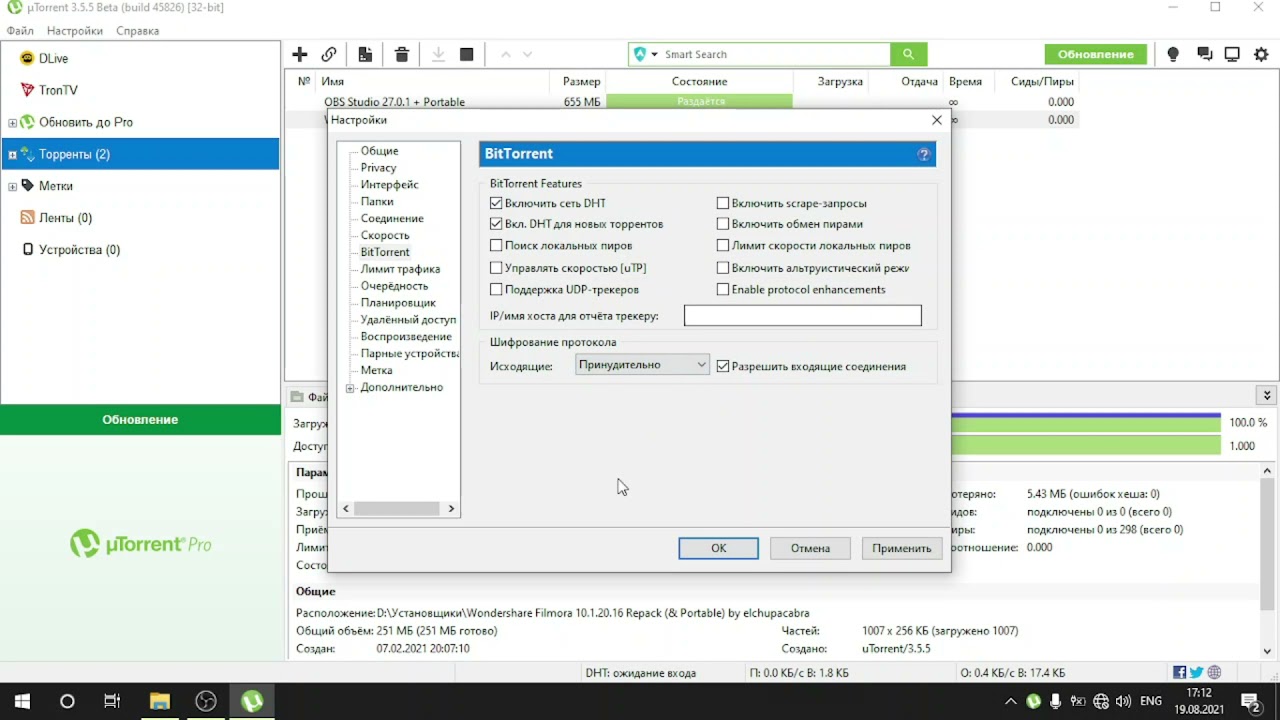This screenshot has height=720, width=1280.
Task: Click the help question mark in BitTorrent header
Action: [923, 154]
